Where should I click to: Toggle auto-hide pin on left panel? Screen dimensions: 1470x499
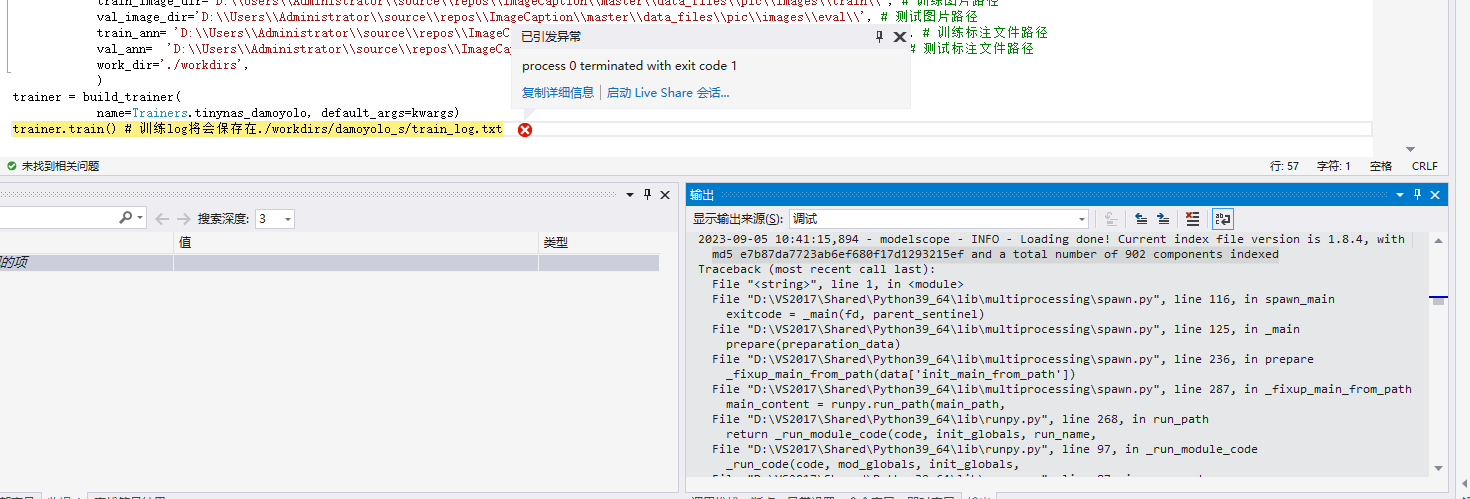point(648,194)
